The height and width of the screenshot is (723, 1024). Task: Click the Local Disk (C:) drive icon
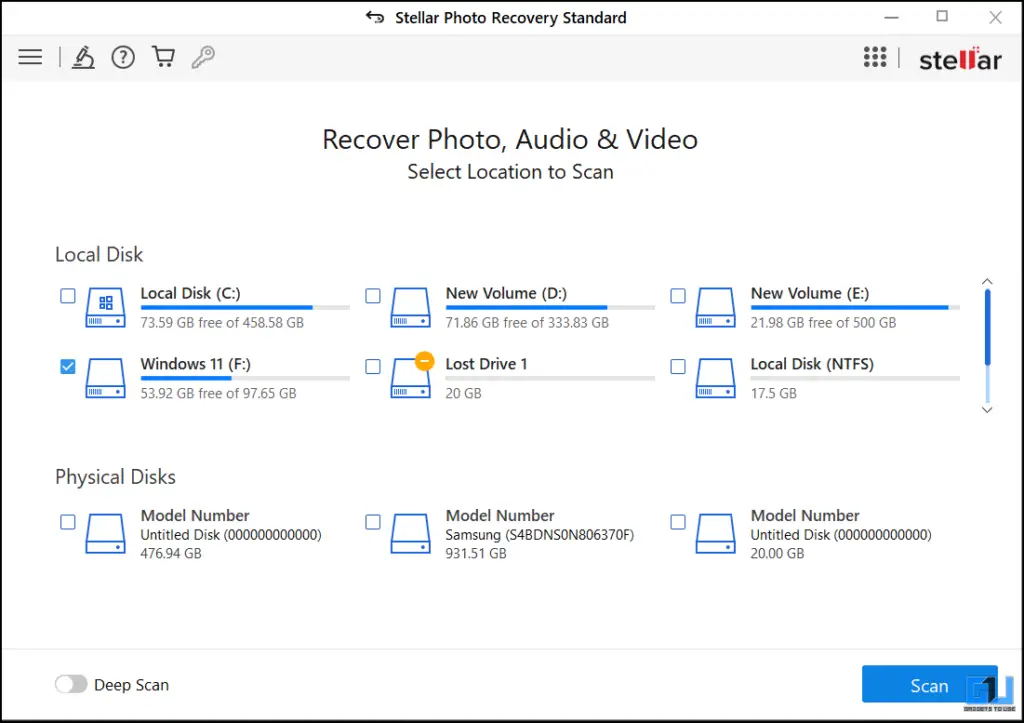point(105,307)
